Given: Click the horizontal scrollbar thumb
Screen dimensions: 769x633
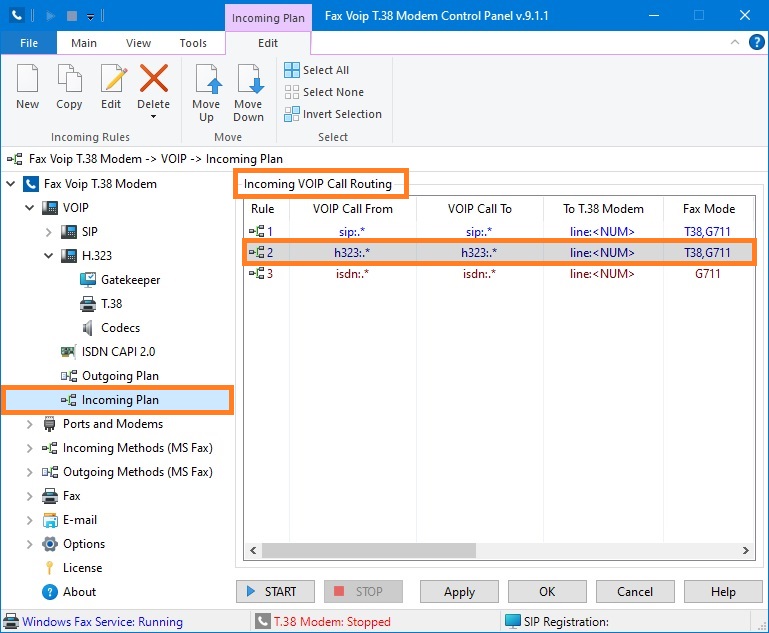Looking at the screenshot, I should point(369,550).
